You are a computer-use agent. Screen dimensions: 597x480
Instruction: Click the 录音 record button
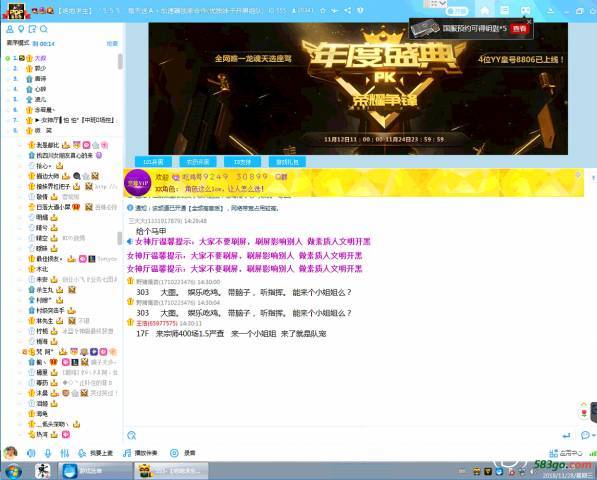point(183,453)
